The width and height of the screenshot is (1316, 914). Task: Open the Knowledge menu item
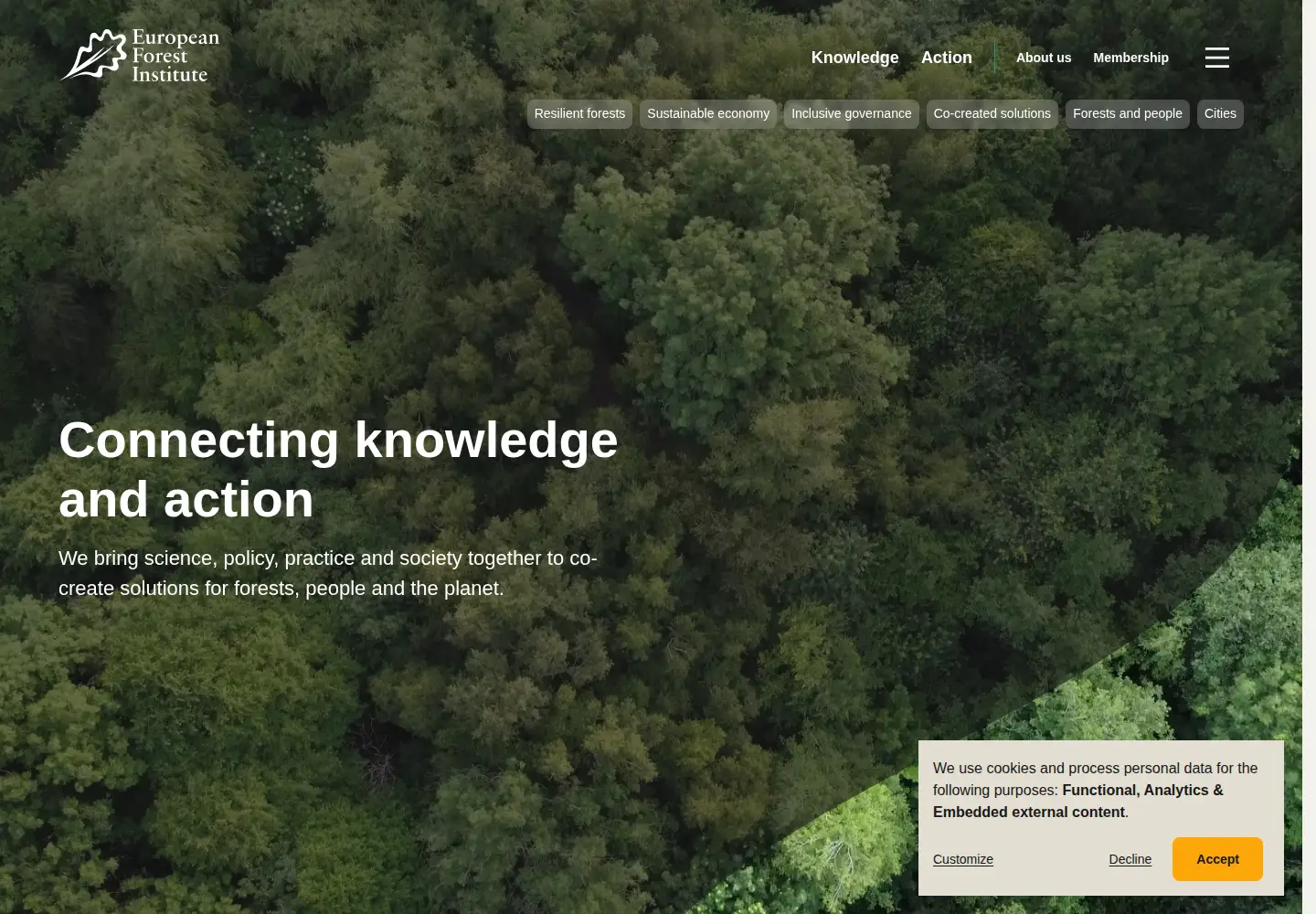click(x=854, y=58)
